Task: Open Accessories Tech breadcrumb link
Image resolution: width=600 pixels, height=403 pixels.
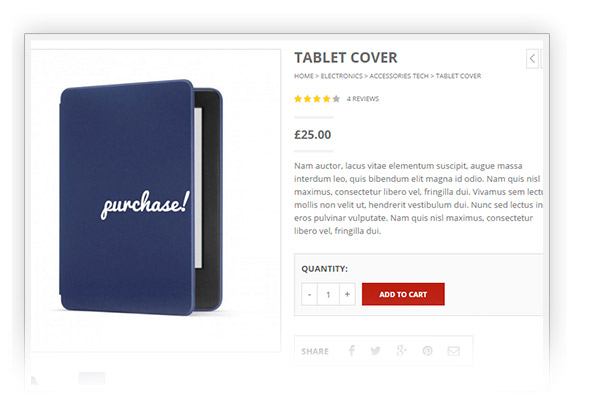Action: point(399,76)
